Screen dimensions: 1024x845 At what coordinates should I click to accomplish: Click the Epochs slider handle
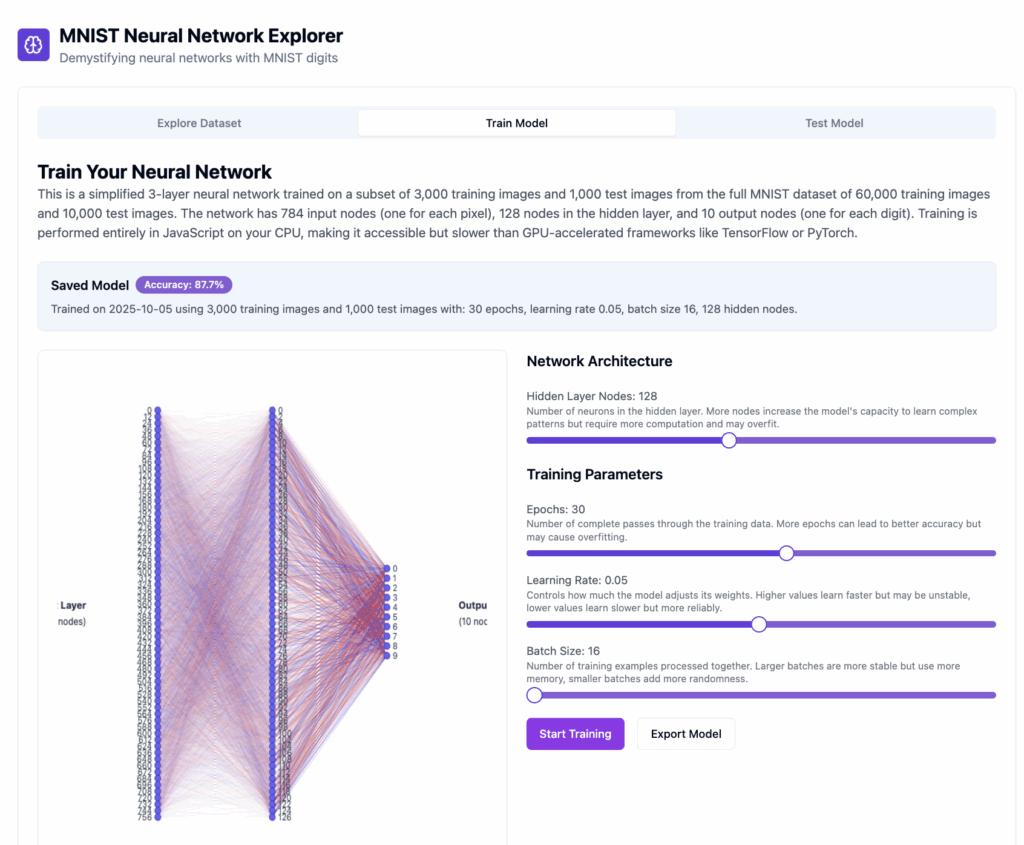click(786, 553)
